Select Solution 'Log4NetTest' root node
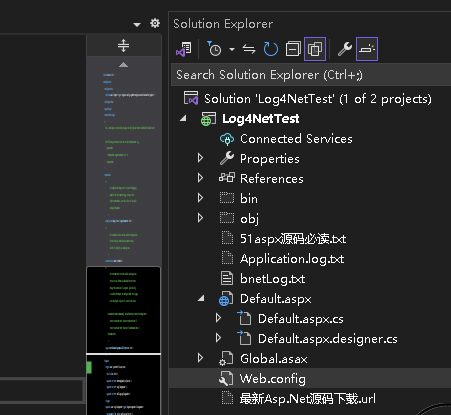The image size is (451, 415). tap(318, 99)
